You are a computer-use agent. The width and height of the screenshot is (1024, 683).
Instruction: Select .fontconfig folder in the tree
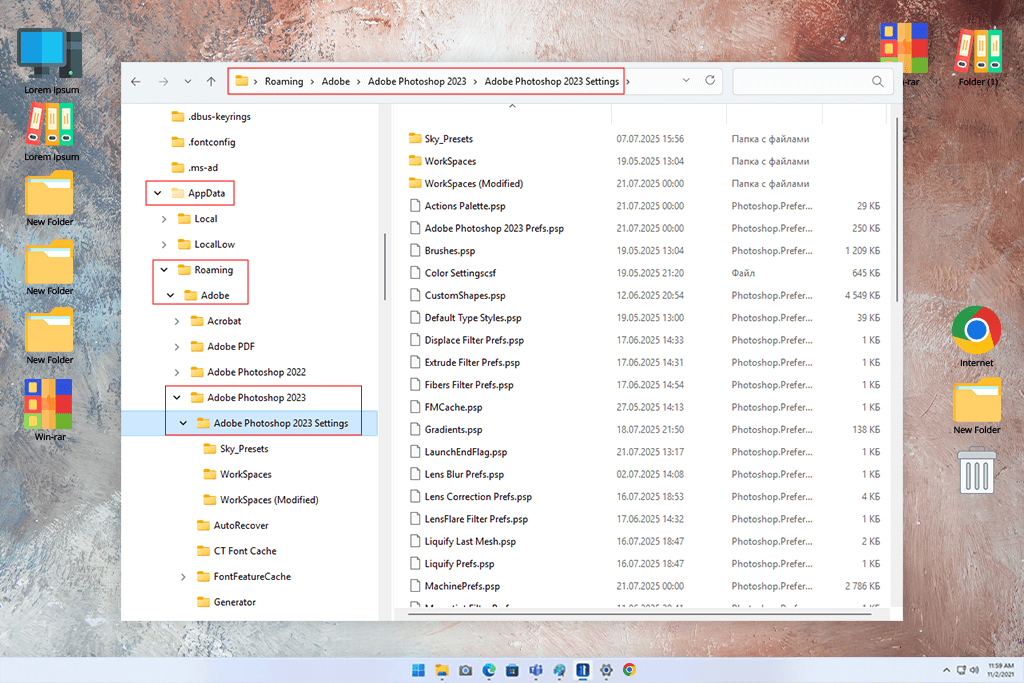point(203,142)
